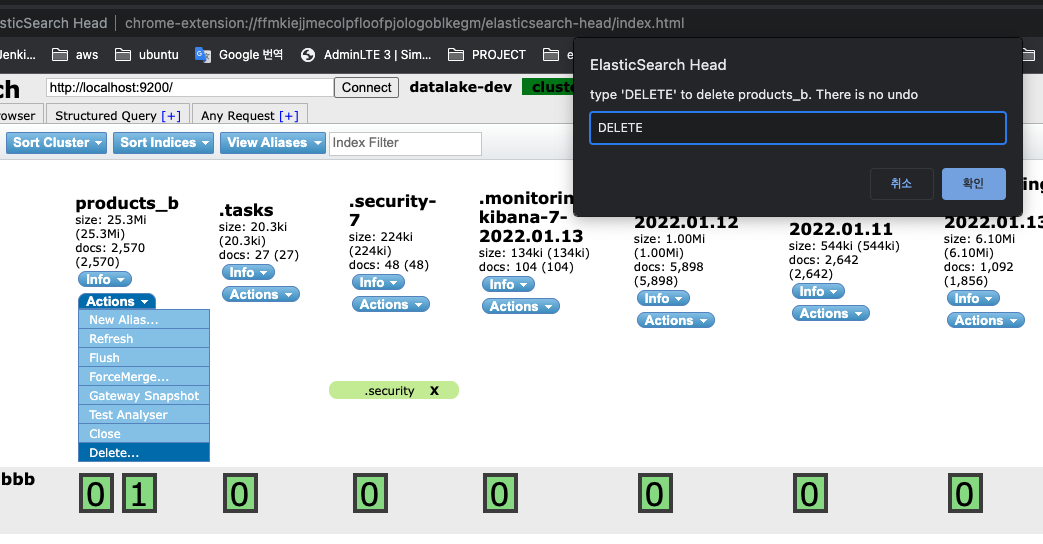The height and width of the screenshot is (544, 1043).
Task: Expand Info for index with 5,898 docs
Action: pyautogui.click(x=663, y=299)
